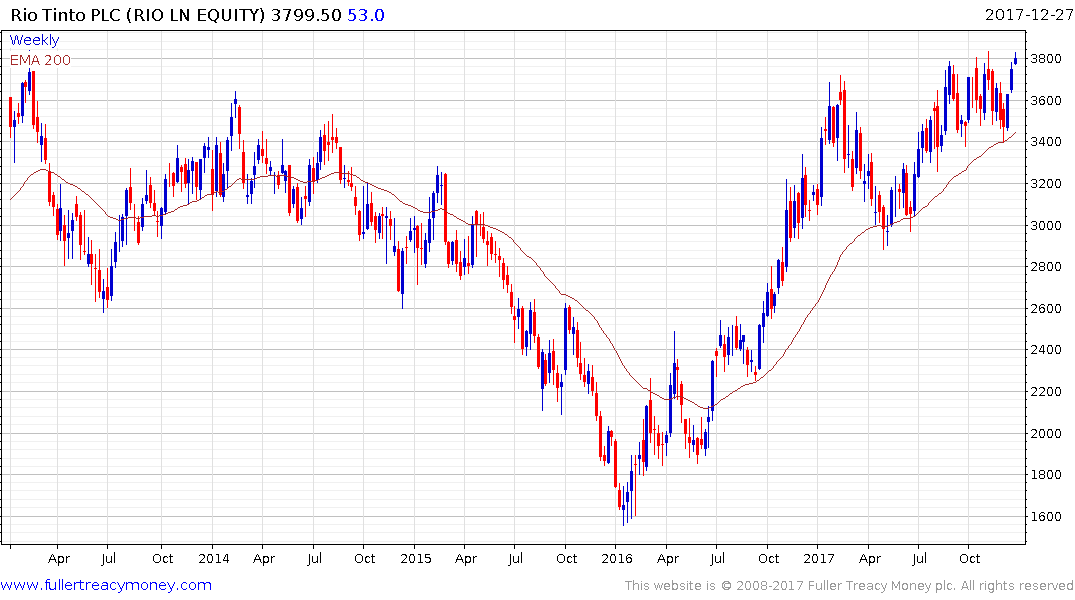Click the 3000 price axis label
The image size is (1075, 600).
click(1046, 226)
